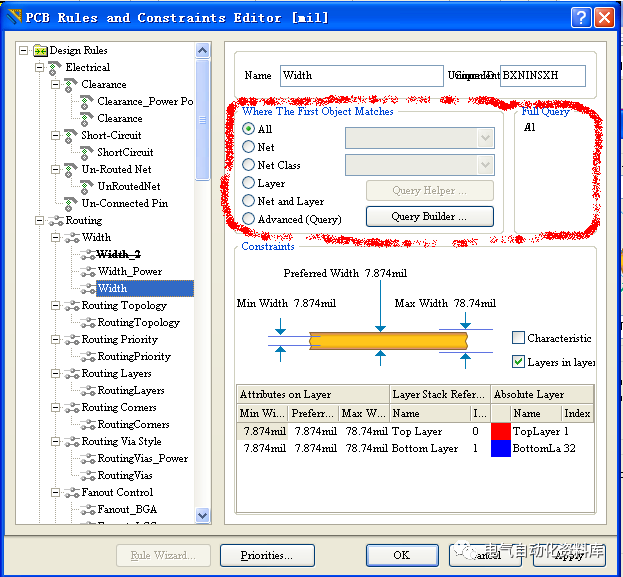Select the Net Class radio button

click(x=248, y=165)
